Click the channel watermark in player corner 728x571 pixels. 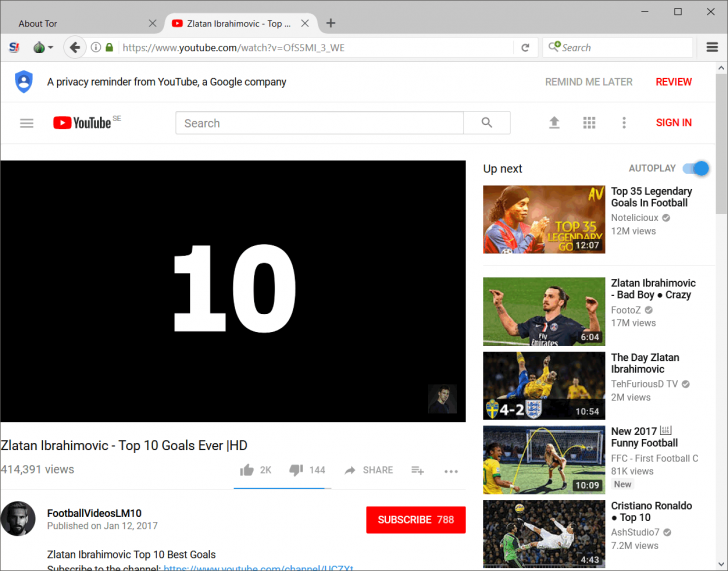442,398
